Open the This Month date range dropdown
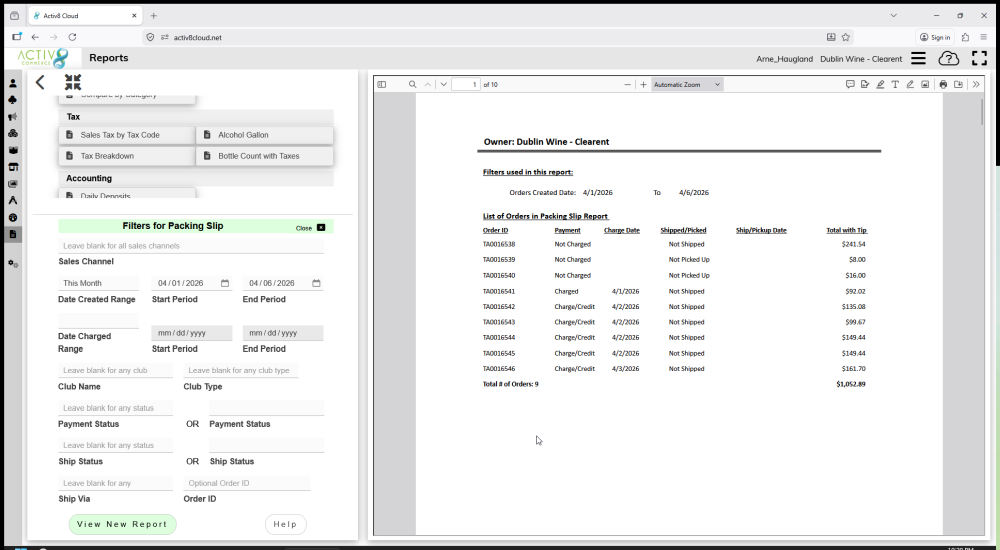The height and width of the screenshot is (550, 1000). 98,283
